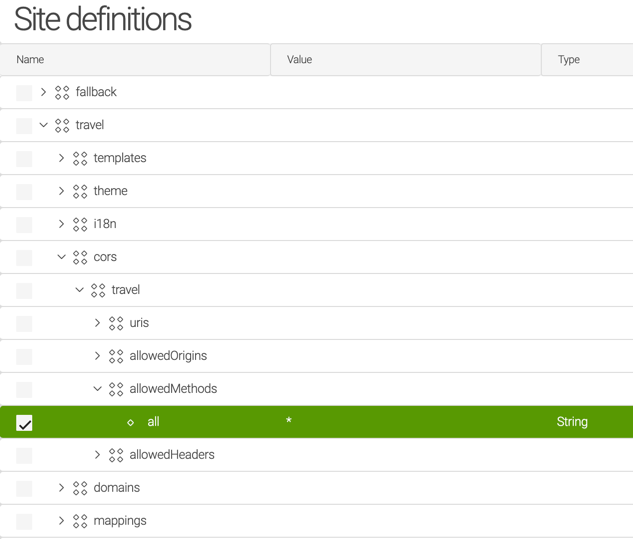
Task: Expand the fallback node
Action: pos(43,92)
